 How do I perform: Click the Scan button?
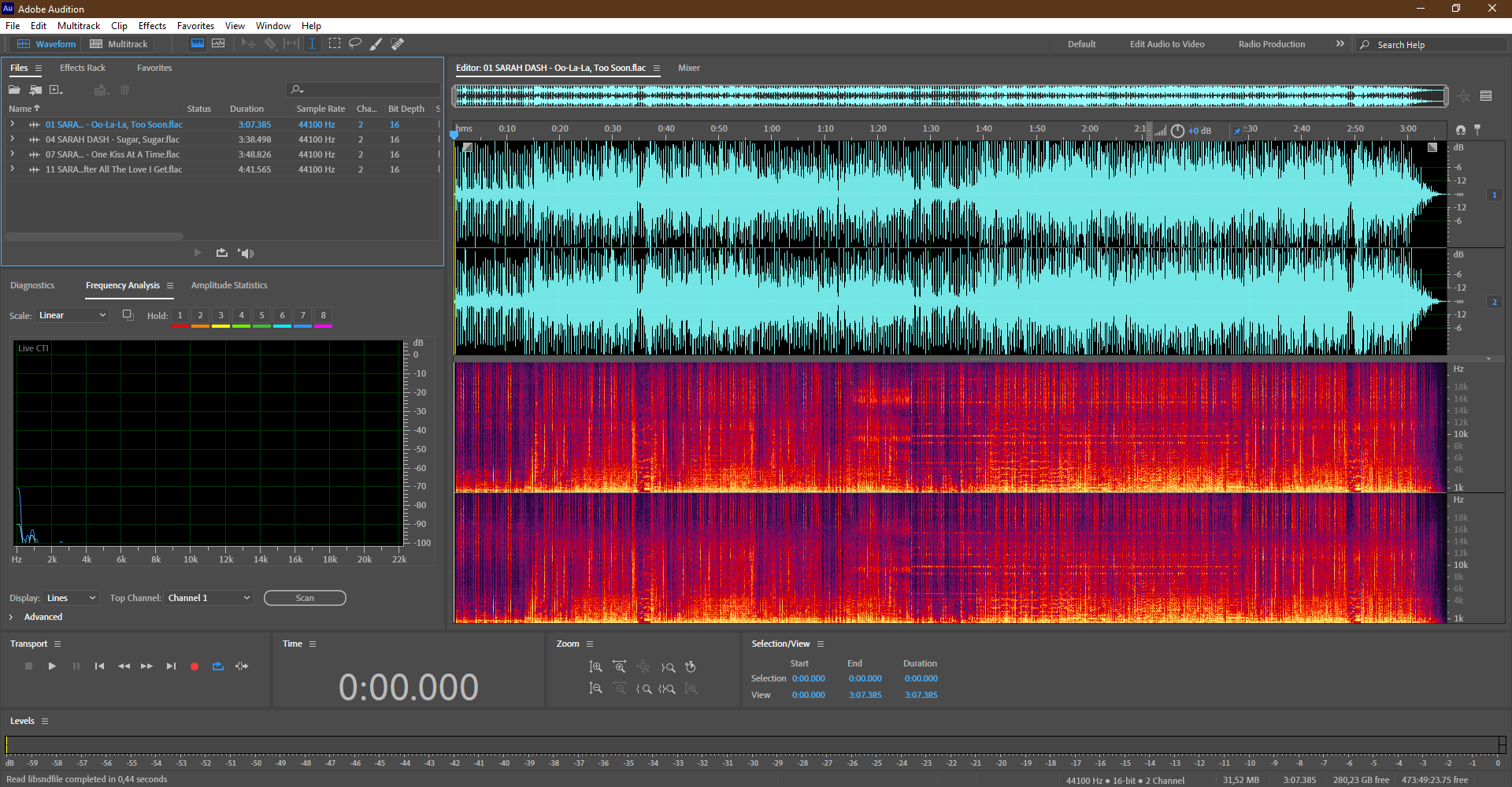305,598
